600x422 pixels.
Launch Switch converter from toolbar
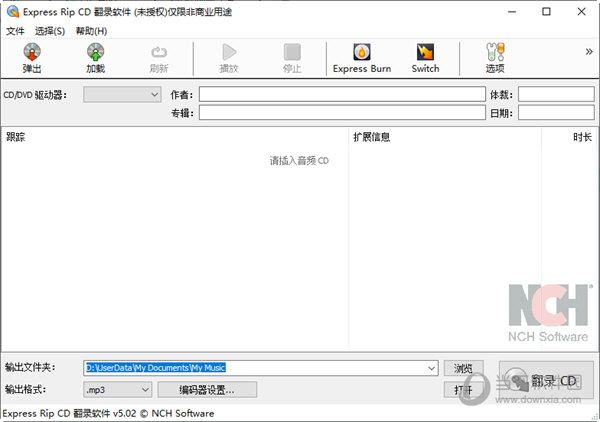pos(425,58)
